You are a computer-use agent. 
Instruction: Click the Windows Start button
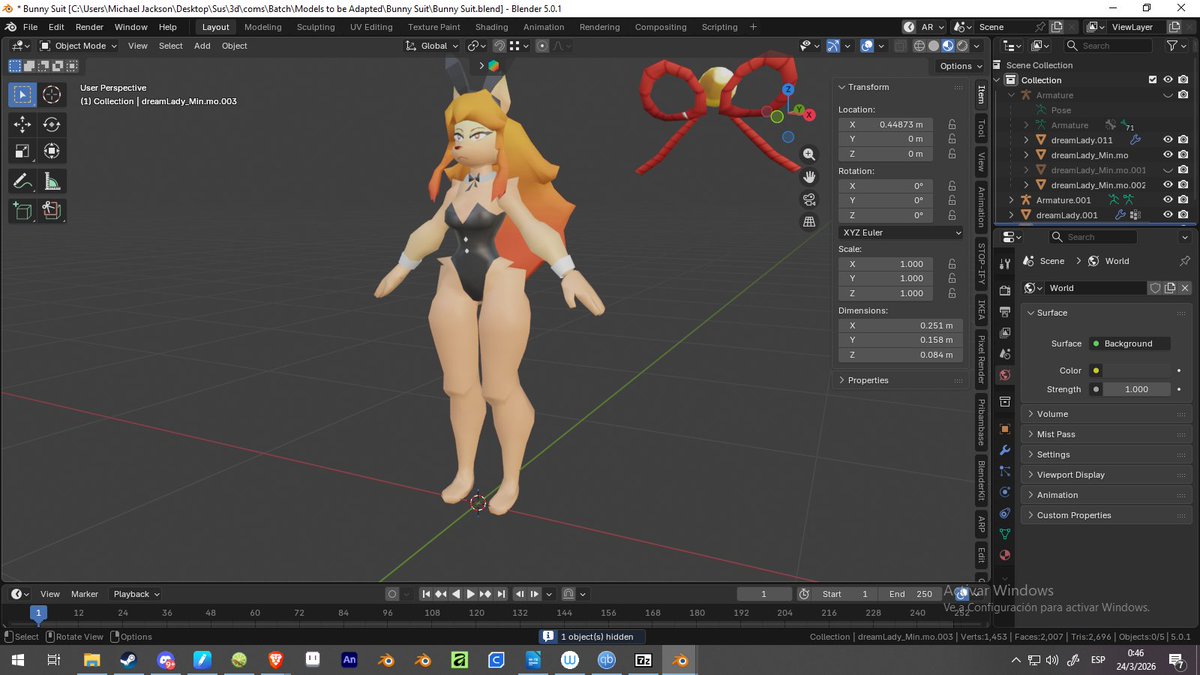coord(18,660)
